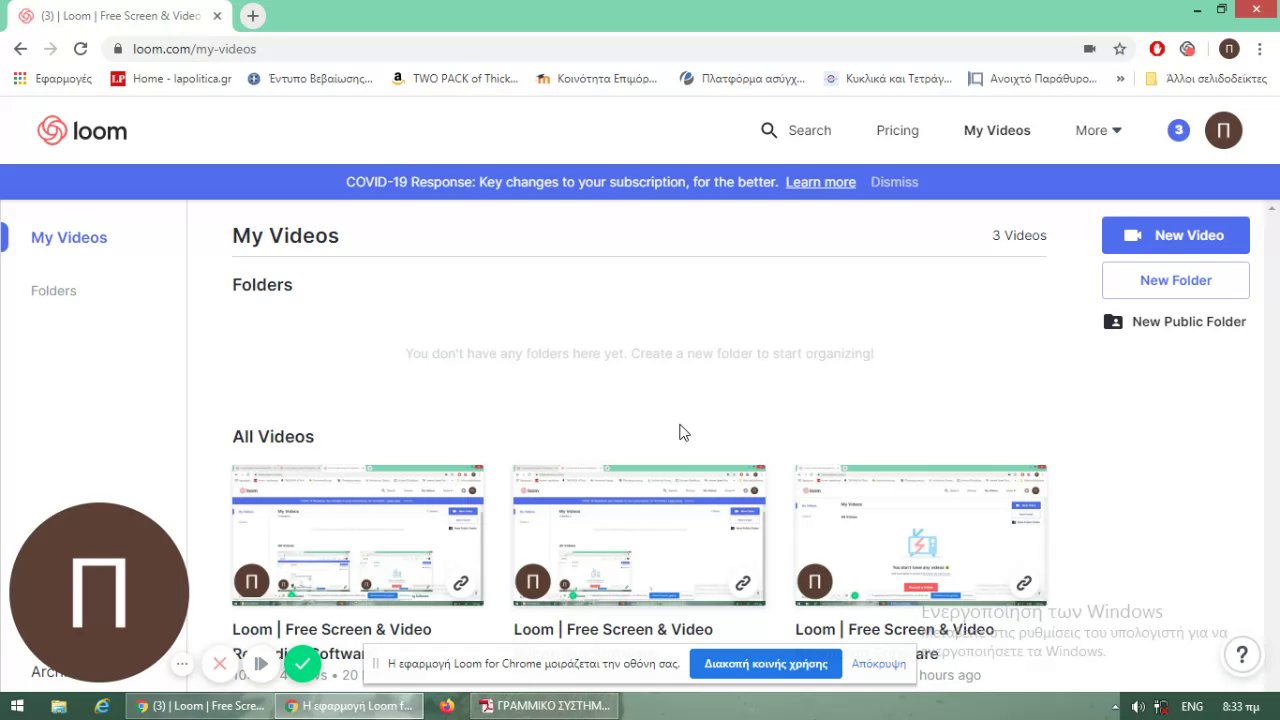Open File Explorer from the taskbar
This screenshot has width=1280, height=720.
(60, 705)
